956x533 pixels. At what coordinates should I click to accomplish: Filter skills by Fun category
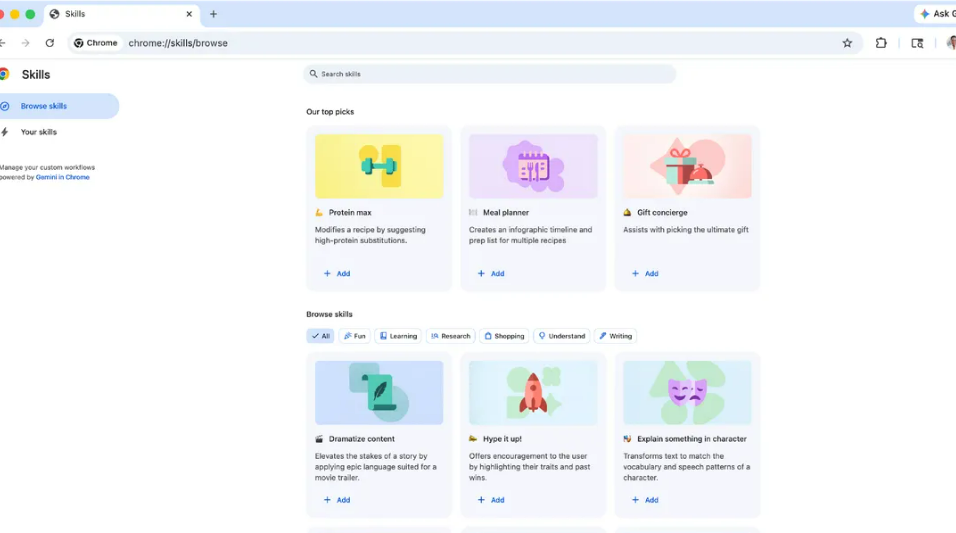(355, 336)
